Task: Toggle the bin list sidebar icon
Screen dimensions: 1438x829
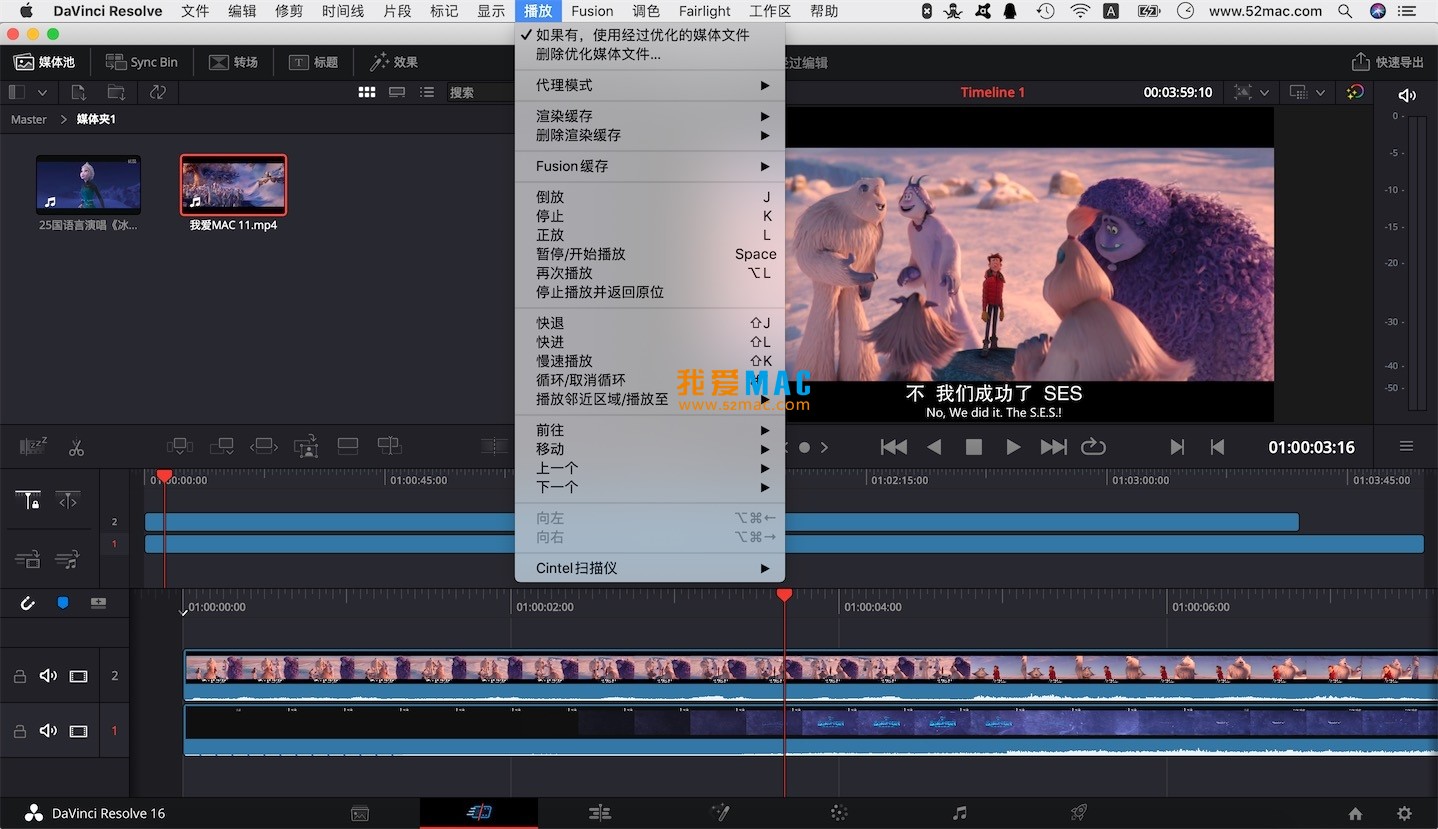Action: point(17,92)
